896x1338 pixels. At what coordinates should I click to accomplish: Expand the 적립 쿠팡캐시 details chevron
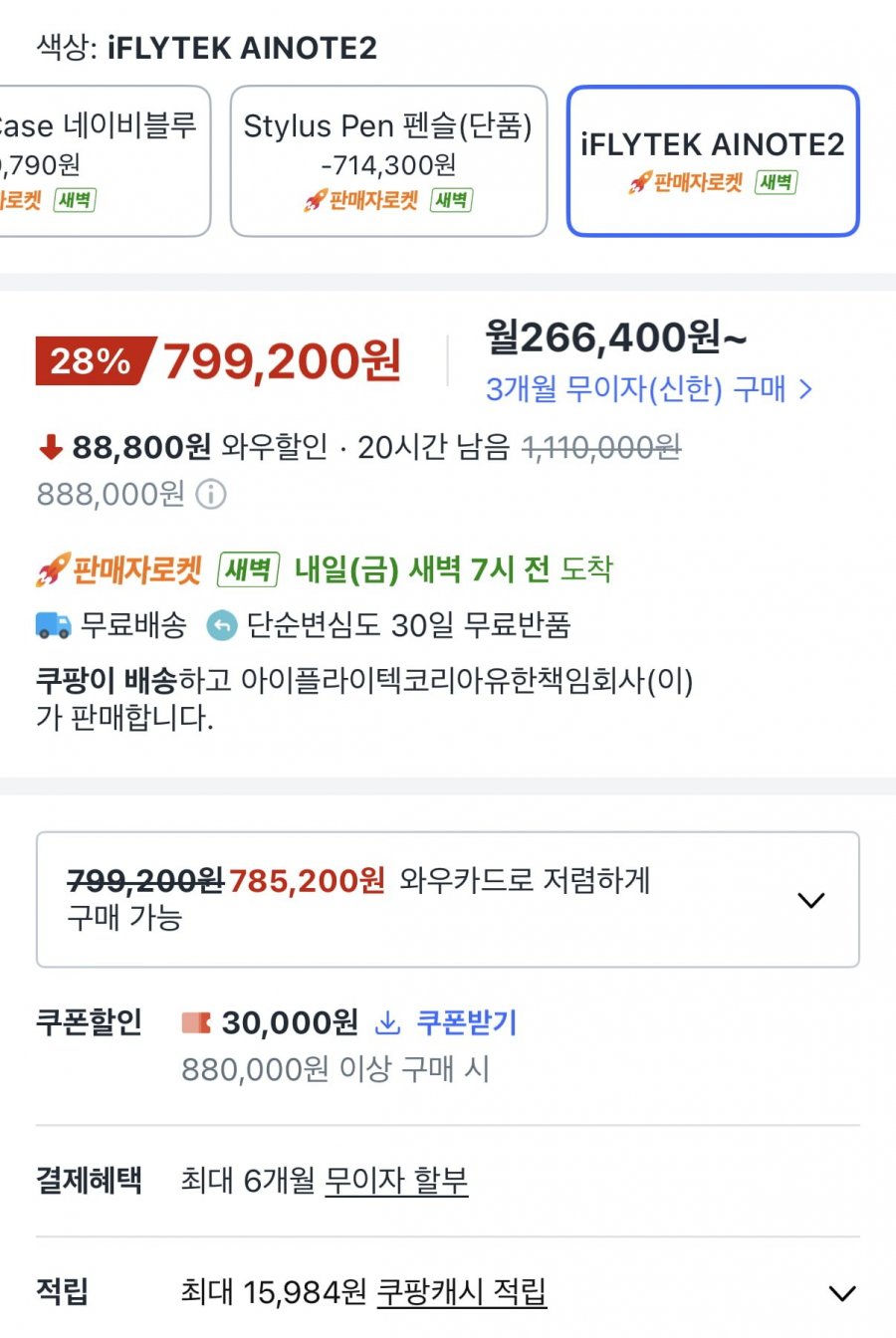(x=841, y=1293)
